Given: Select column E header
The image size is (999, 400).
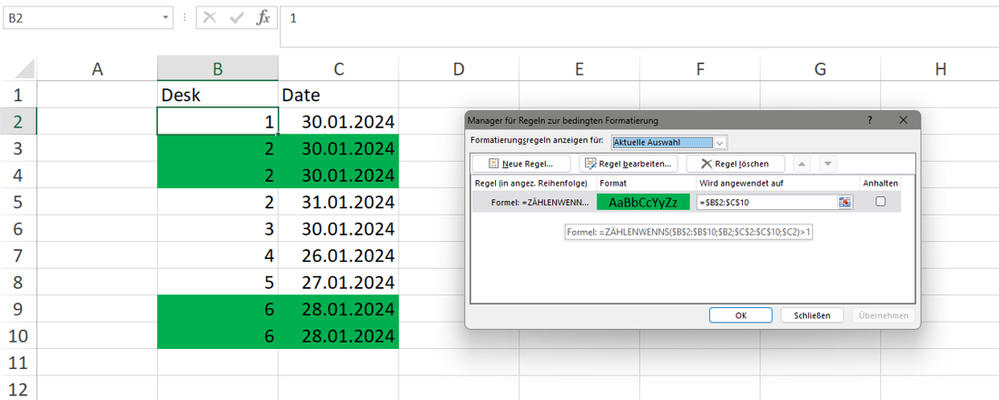Looking at the screenshot, I should (x=579, y=69).
